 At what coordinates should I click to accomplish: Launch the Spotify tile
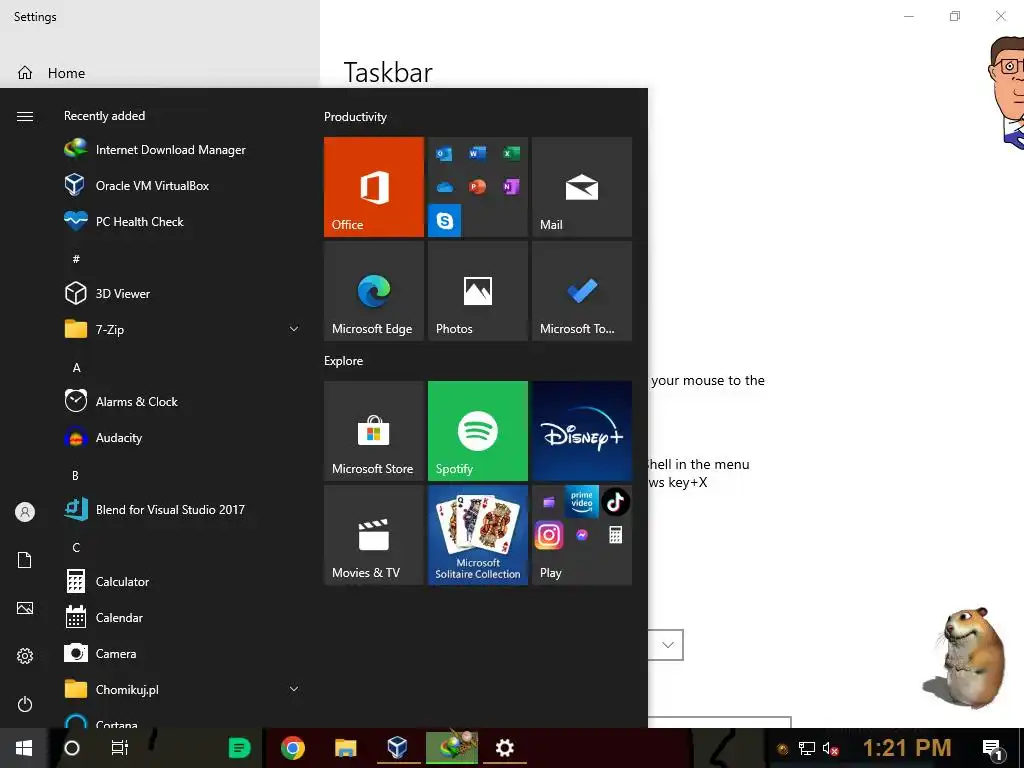pos(477,431)
